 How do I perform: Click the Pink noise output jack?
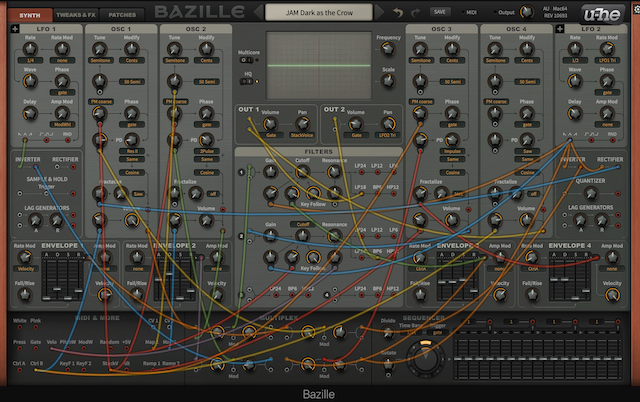(x=36, y=327)
